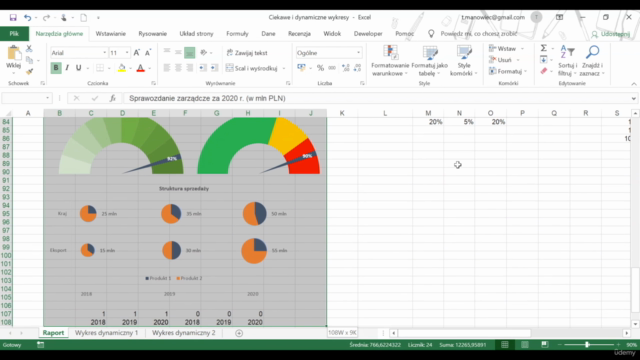Insert function with fx icon
The width and height of the screenshot is (640, 360).
tap(113, 98)
